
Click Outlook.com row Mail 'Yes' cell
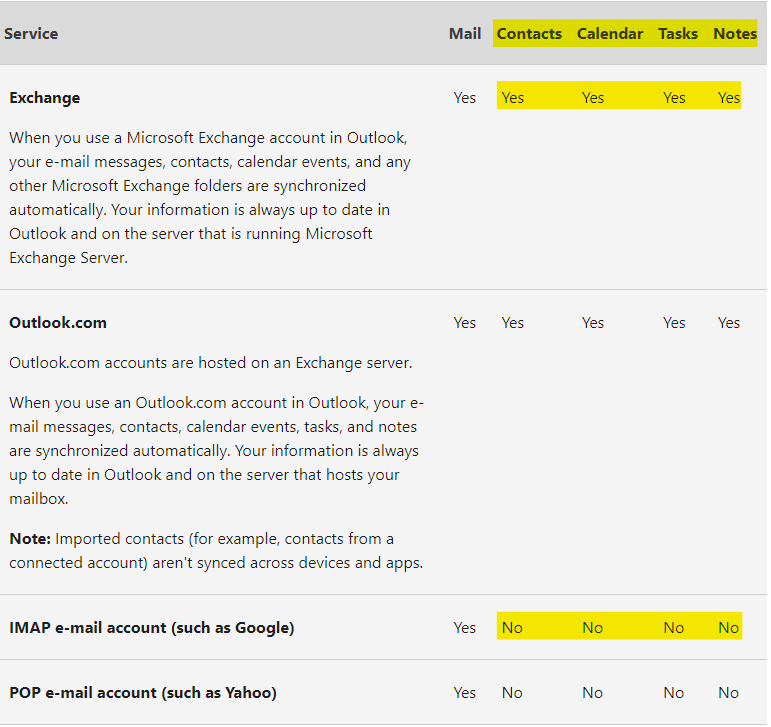tap(464, 322)
